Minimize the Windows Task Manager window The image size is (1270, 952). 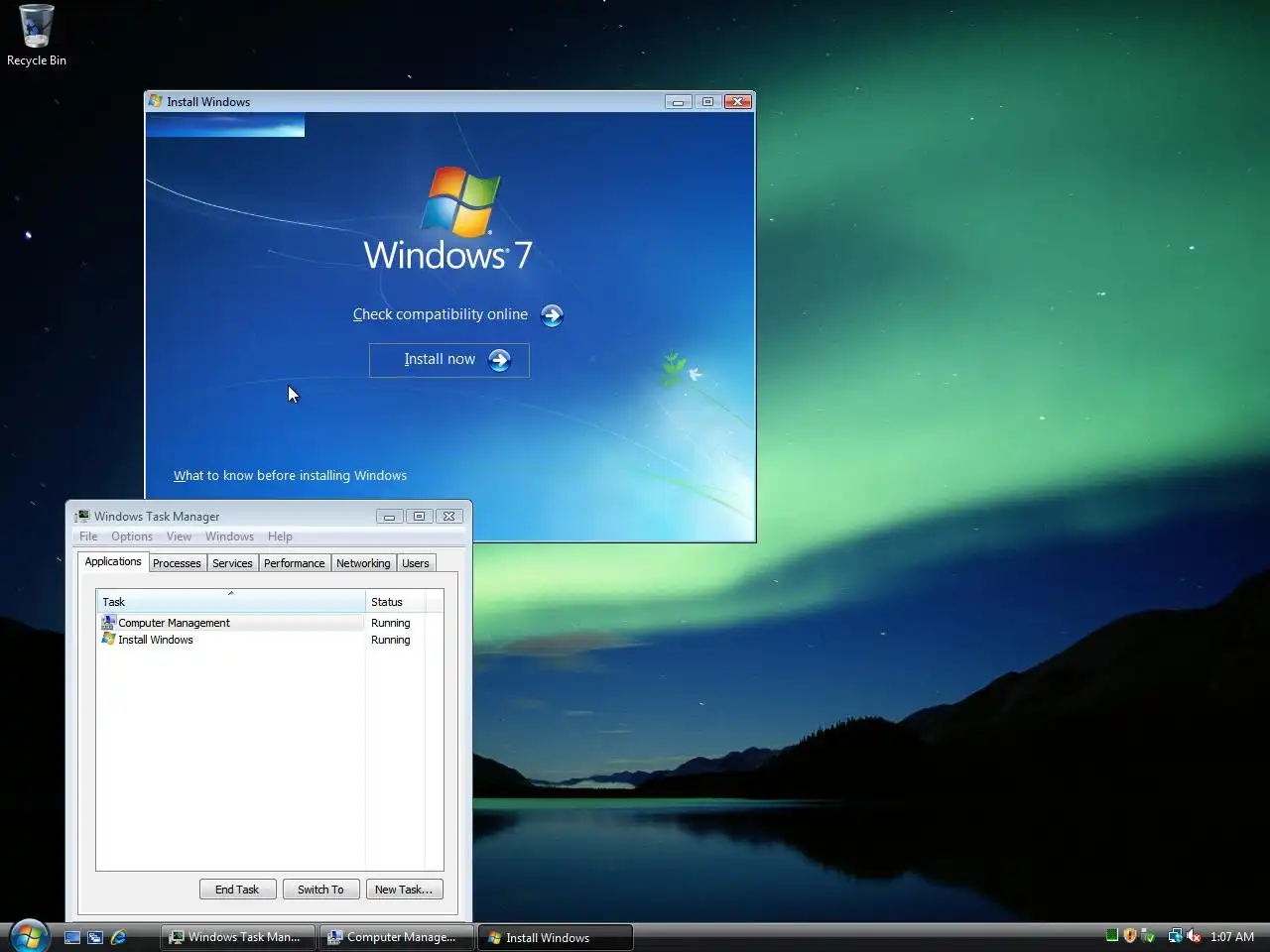click(x=389, y=516)
